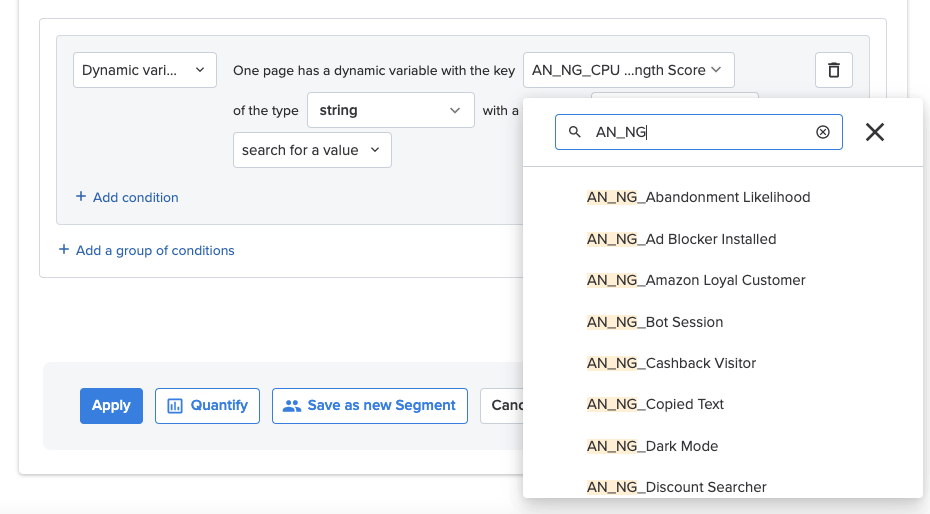
Task: Expand the AN_NG_CPU key dropdown
Action: (629, 70)
